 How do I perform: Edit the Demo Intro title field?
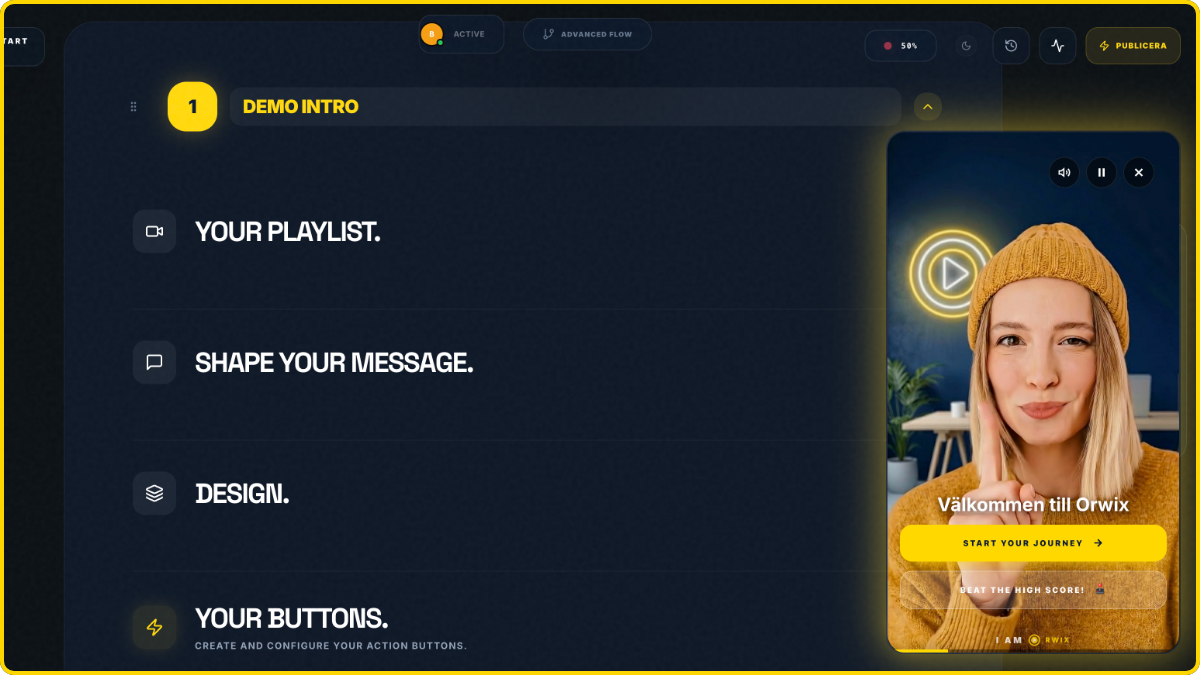(x=565, y=106)
